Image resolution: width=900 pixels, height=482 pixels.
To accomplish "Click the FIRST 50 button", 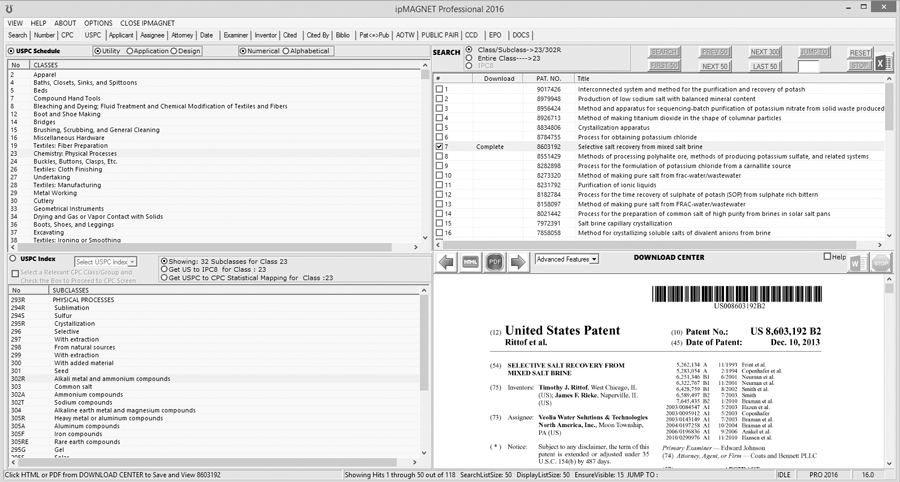I will coord(664,66).
